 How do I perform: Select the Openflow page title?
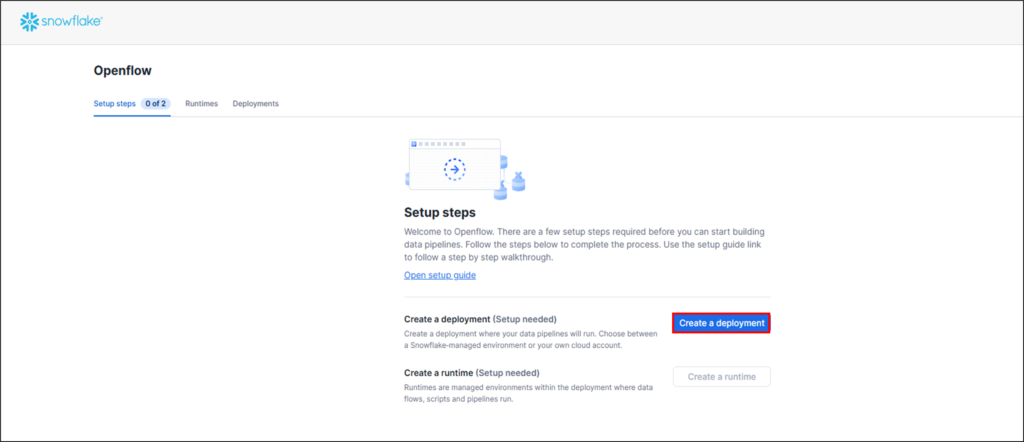[x=123, y=71]
